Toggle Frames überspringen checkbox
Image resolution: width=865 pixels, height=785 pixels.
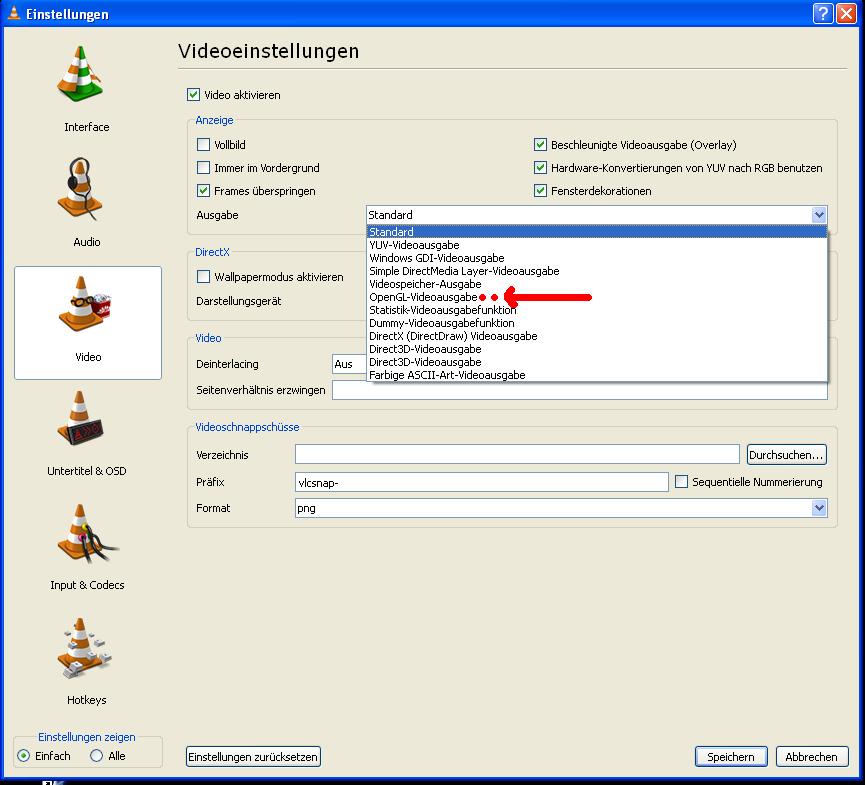tap(203, 191)
